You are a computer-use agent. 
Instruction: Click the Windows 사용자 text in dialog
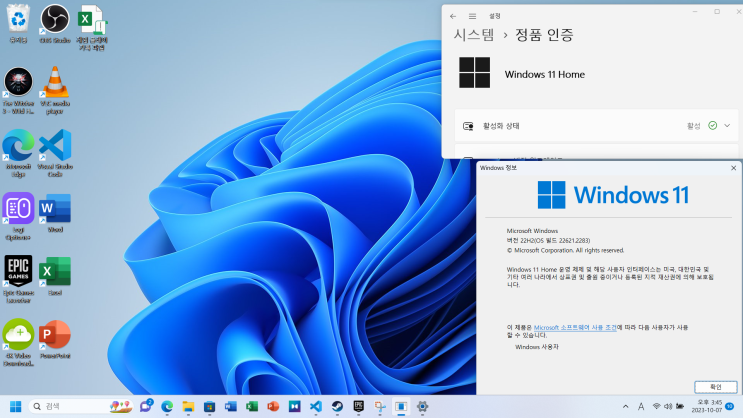point(537,347)
